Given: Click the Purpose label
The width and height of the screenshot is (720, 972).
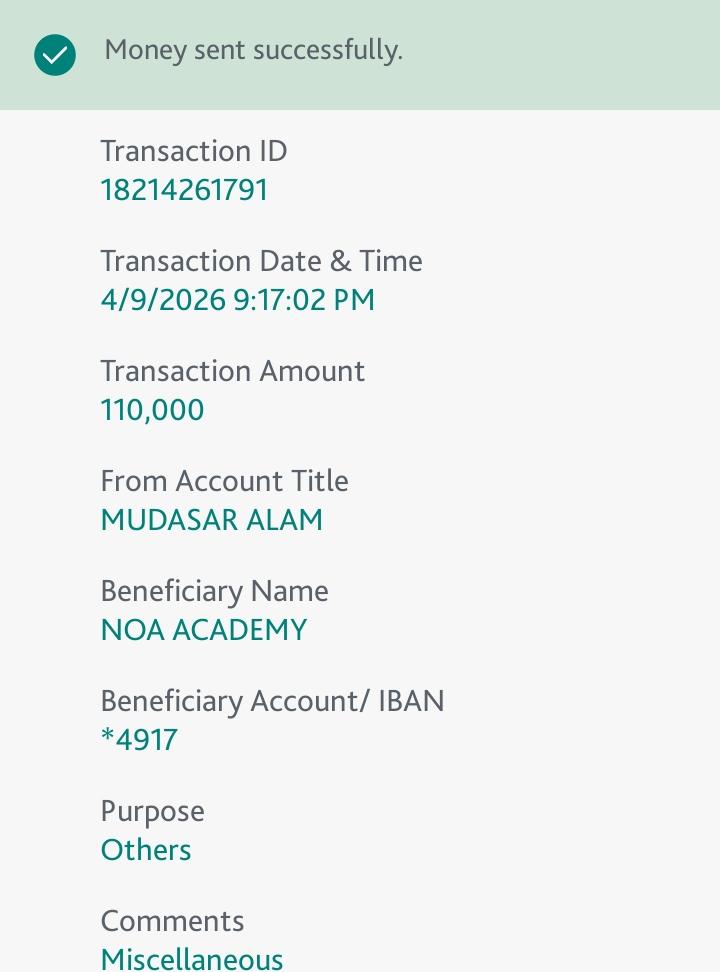Looking at the screenshot, I should tap(152, 811).
